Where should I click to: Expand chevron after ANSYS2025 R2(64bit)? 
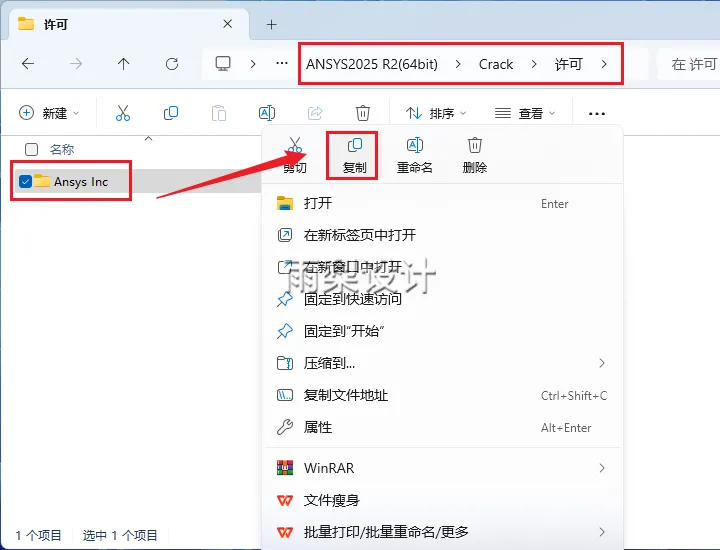(458, 64)
